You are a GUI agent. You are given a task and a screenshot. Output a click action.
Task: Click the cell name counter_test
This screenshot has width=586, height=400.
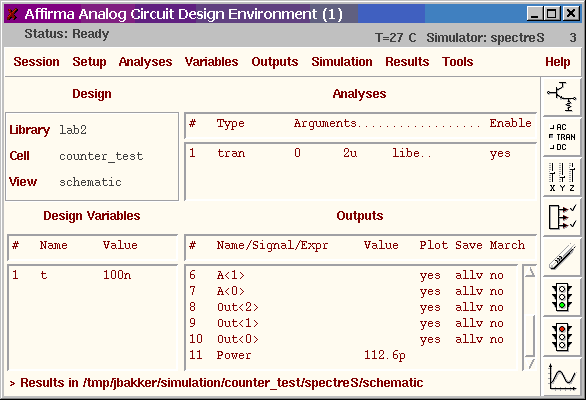click(x=101, y=156)
